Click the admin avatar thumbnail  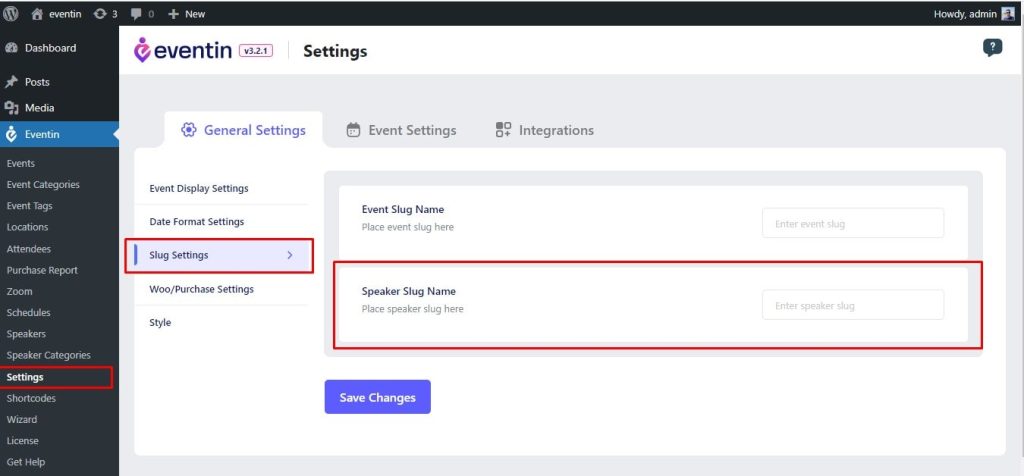[x=1008, y=14]
